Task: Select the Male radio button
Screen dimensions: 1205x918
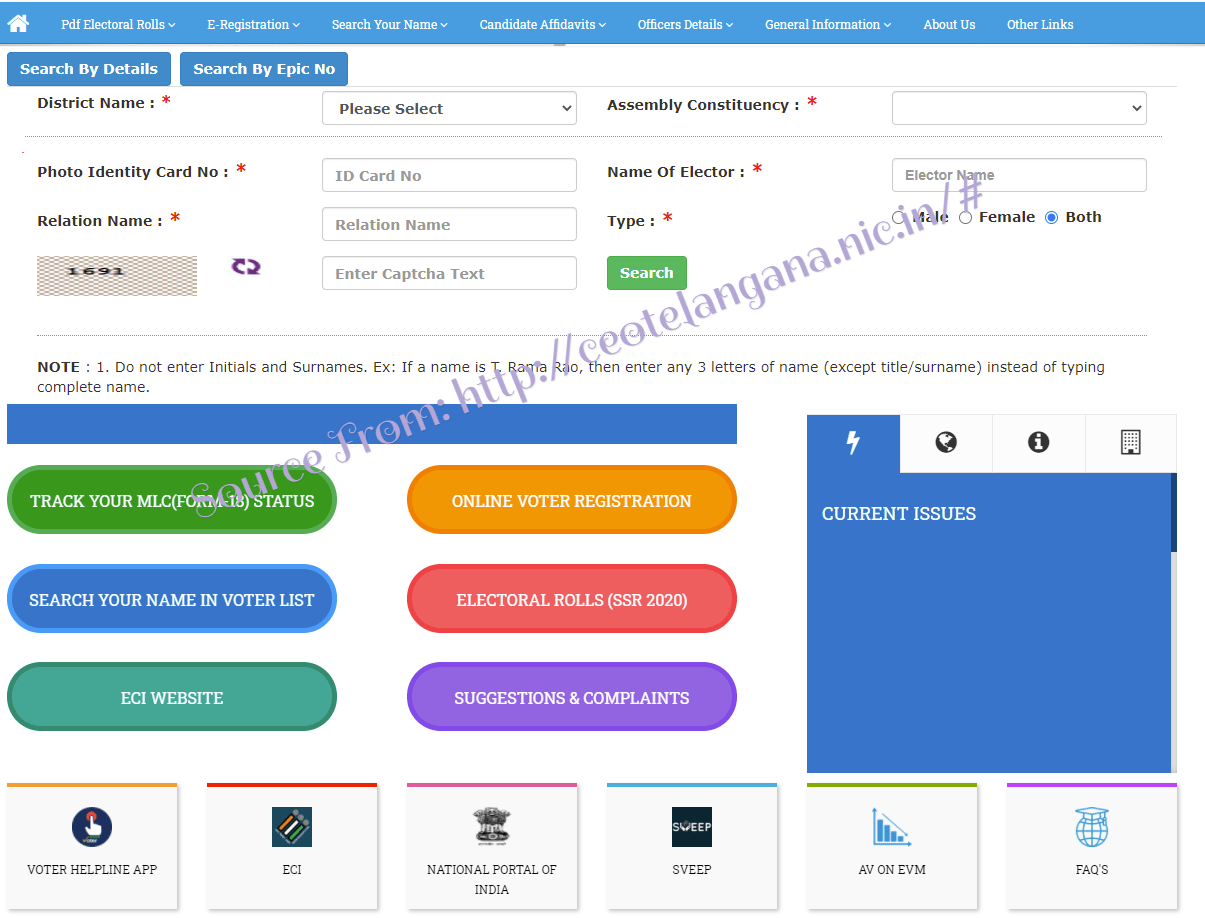Action: [898, 217]
